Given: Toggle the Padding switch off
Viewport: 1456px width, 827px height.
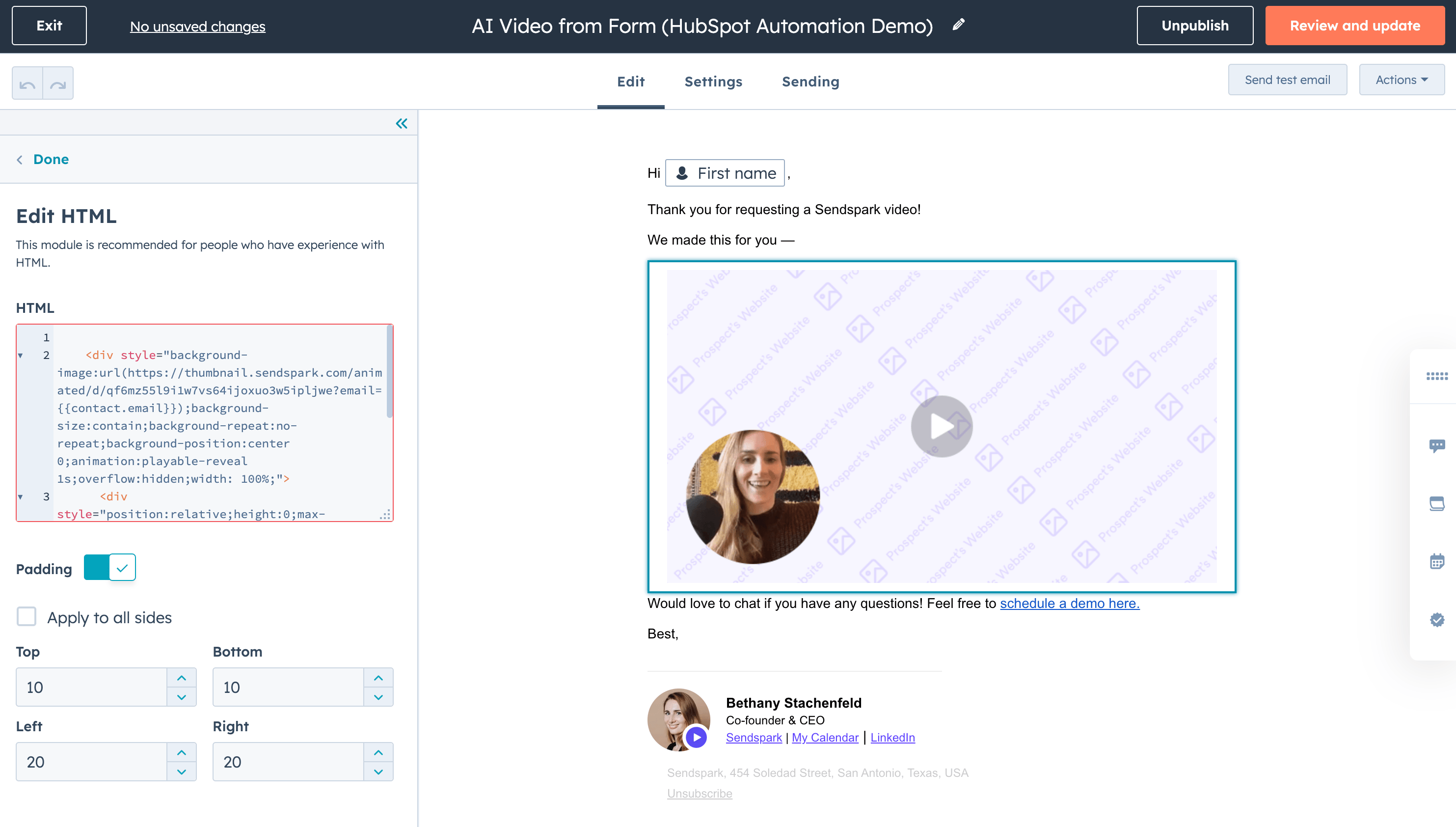Looking at the screenshot, I should [x=109, y=567].
